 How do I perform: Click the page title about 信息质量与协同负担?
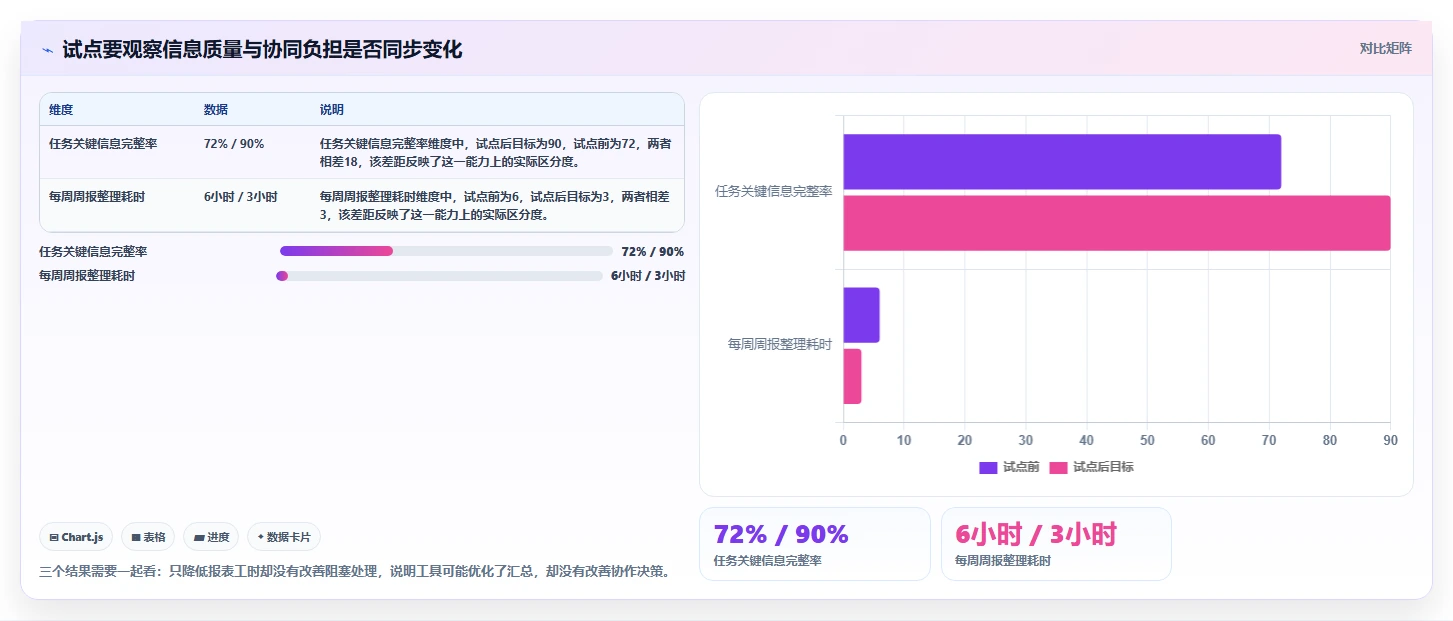point(262,50)
